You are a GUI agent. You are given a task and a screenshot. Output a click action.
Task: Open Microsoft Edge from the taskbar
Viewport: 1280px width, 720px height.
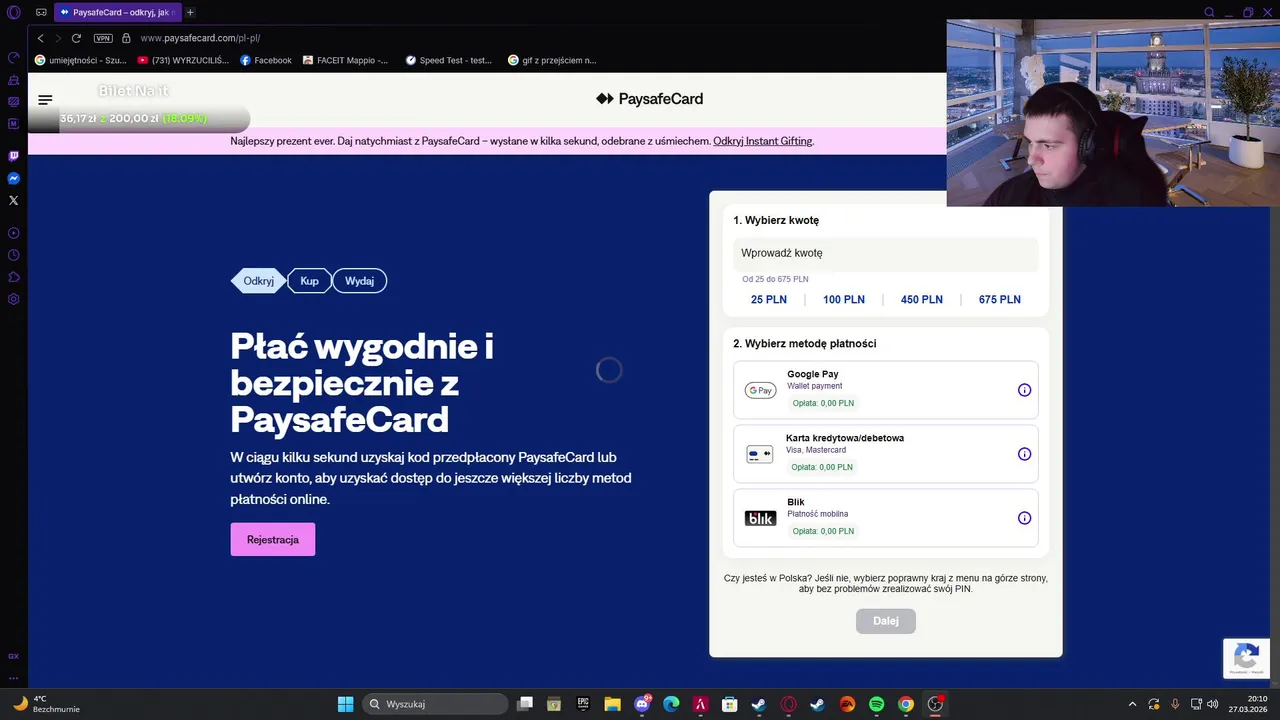[x=671, y=704]
